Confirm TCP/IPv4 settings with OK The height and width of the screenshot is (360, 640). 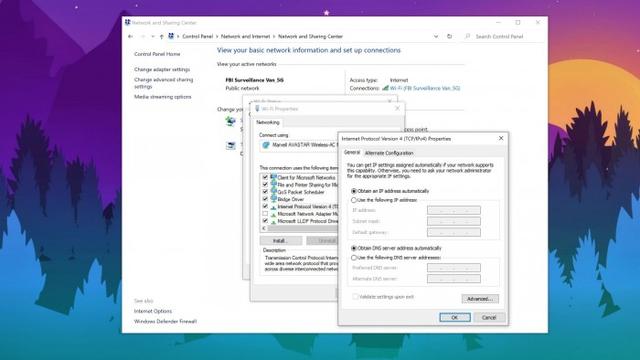click(455, 317)
